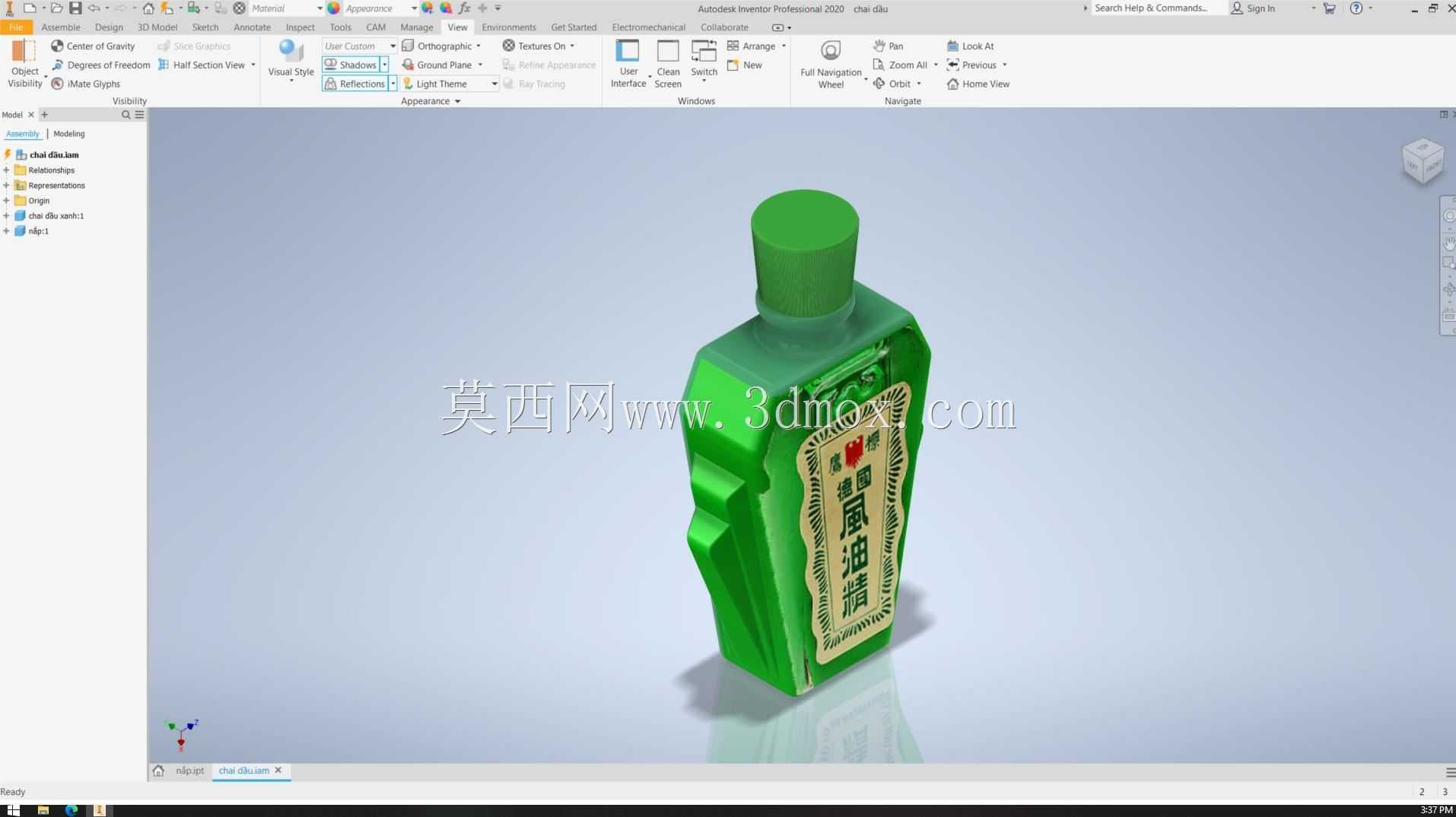Viewport: 1456px width, 817px height.
Task: Switch to nắp.ipt document tab
Action: 190,771
